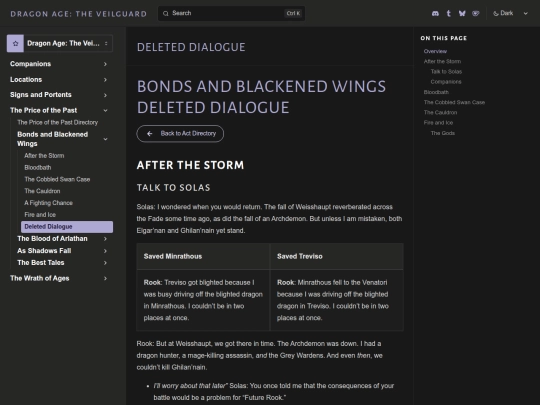Jump to The Cobbled Swan Case in On This Page

tap(454, 102)
